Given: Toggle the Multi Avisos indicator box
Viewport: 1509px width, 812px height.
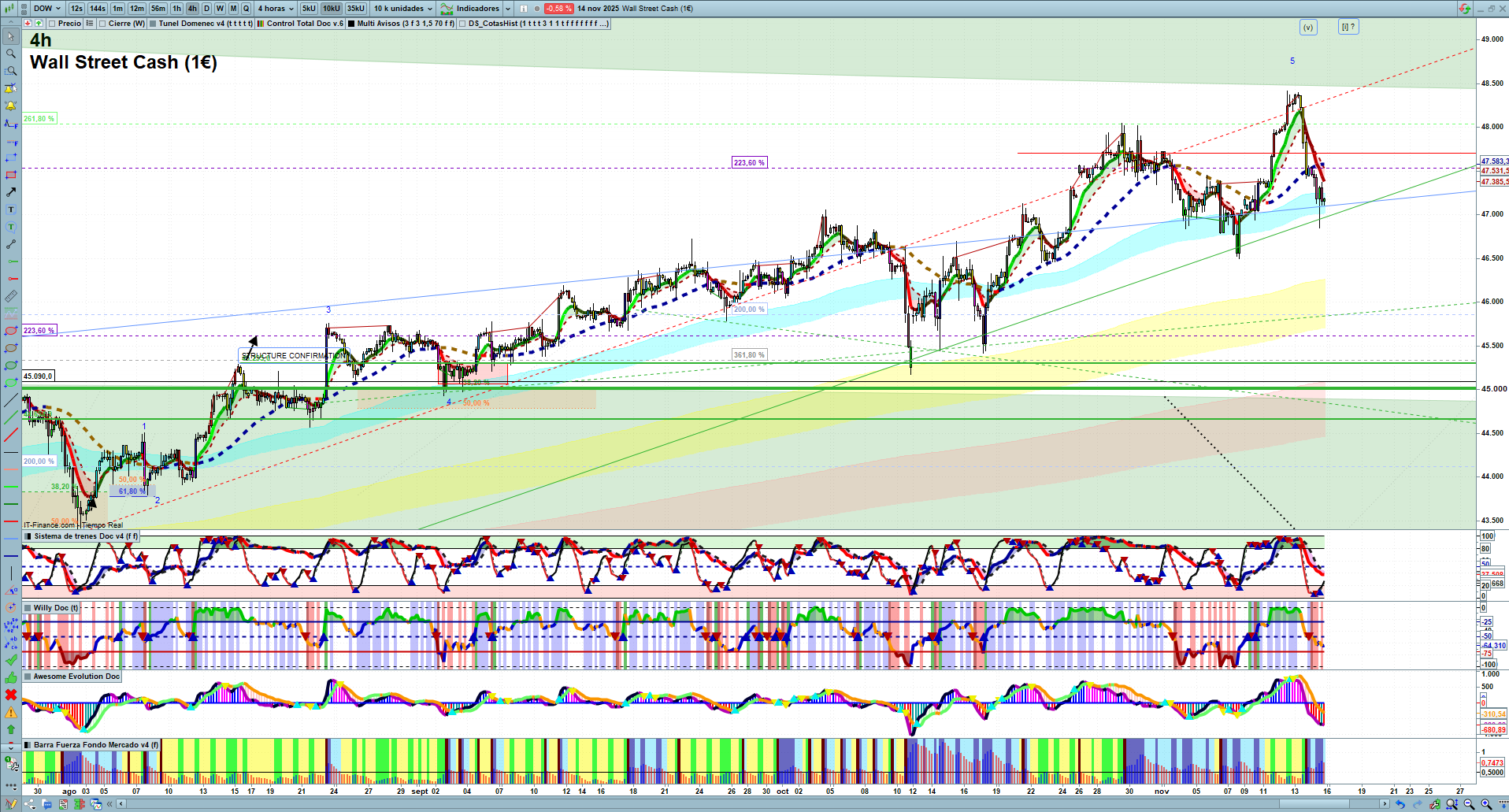Looking at the screenshot, I should pos(351,24).
